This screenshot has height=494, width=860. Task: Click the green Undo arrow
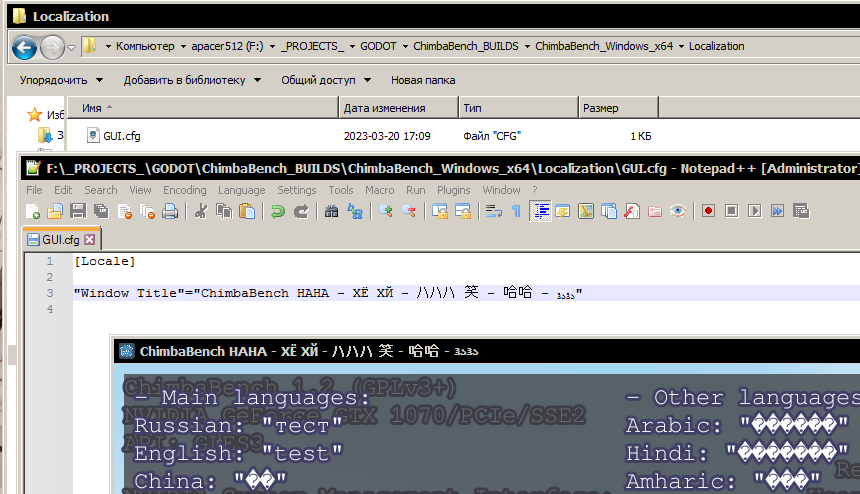pos(278,211)
